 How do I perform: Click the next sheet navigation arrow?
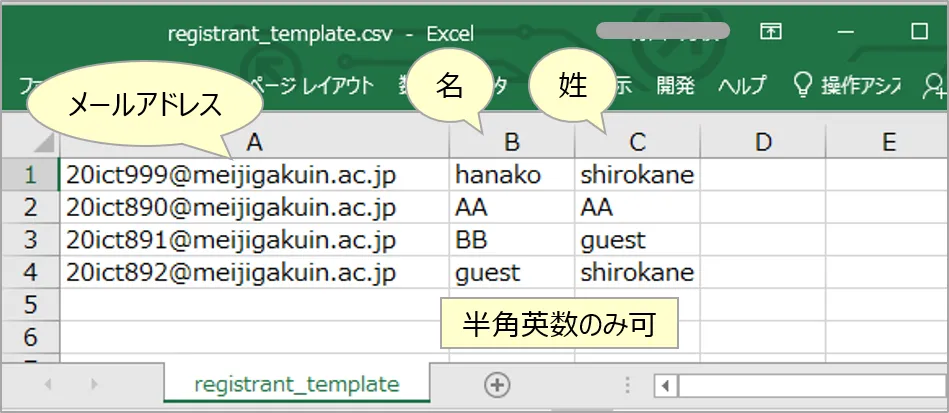(x=94, y=384)
